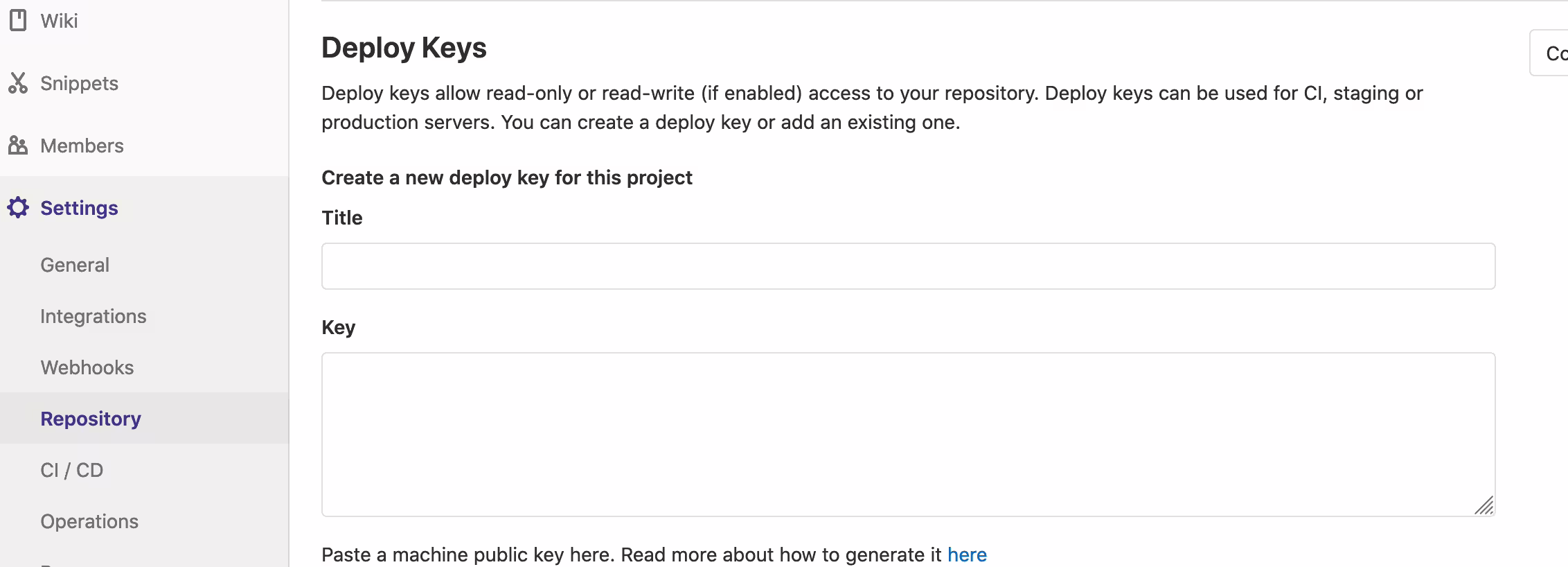Click the Settings gear icon
This screenshot has width=1568, height=567.
(18, 207)
